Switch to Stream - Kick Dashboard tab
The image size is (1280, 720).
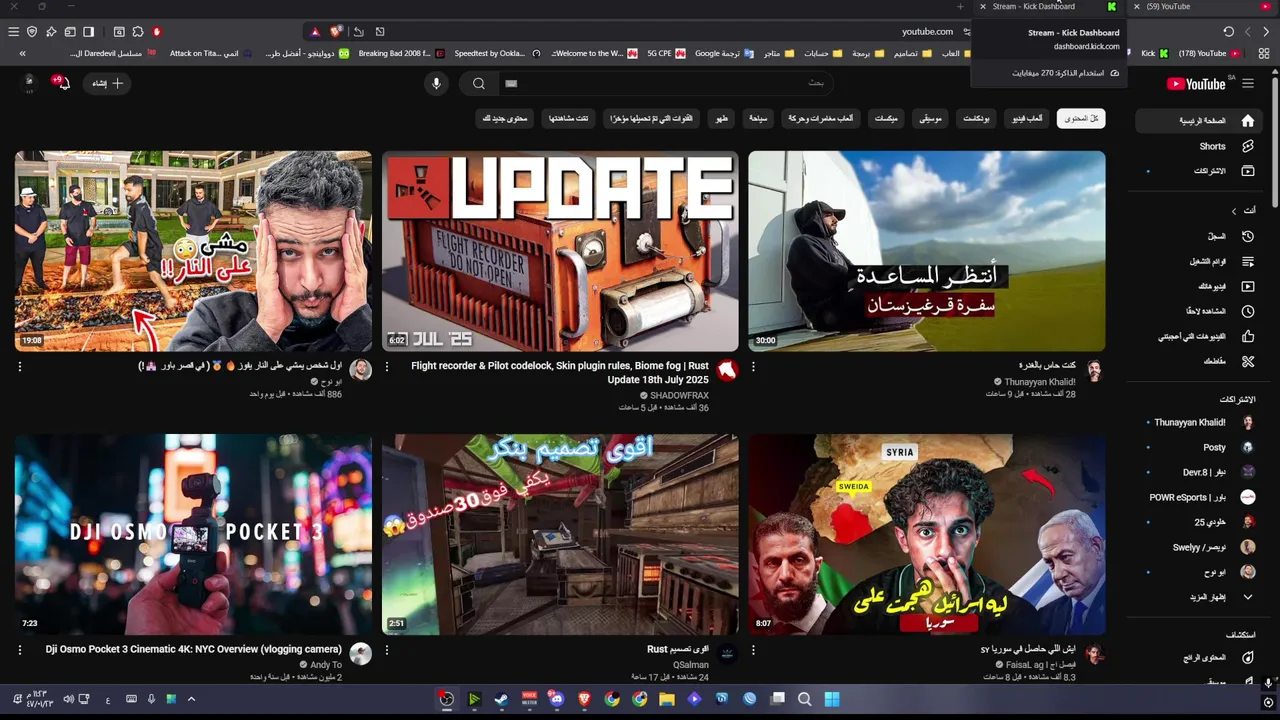(x=1047, y=6)
